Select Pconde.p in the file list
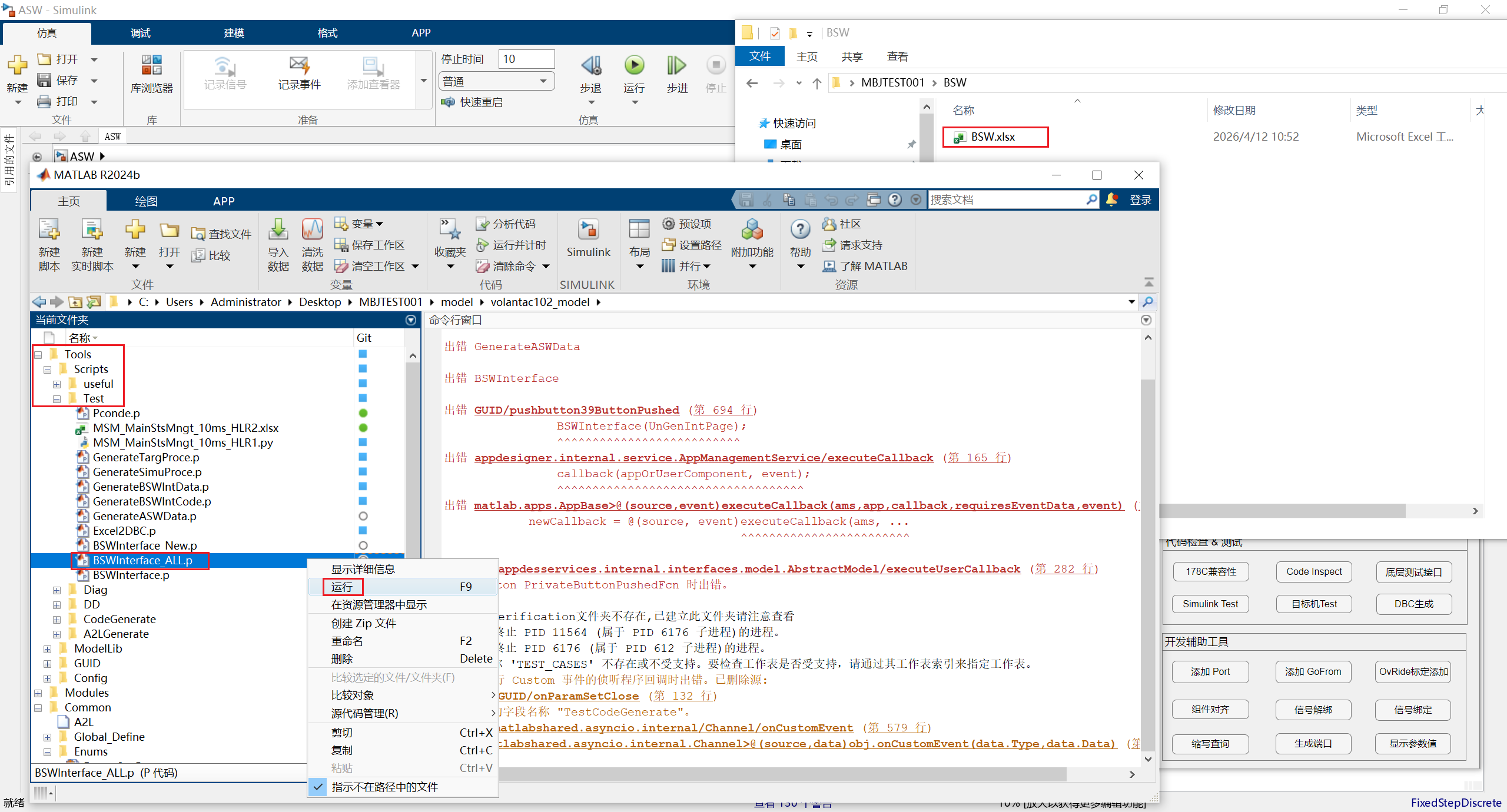The width and height of the screenshot is (1507, 812). [x=117, y=414]
